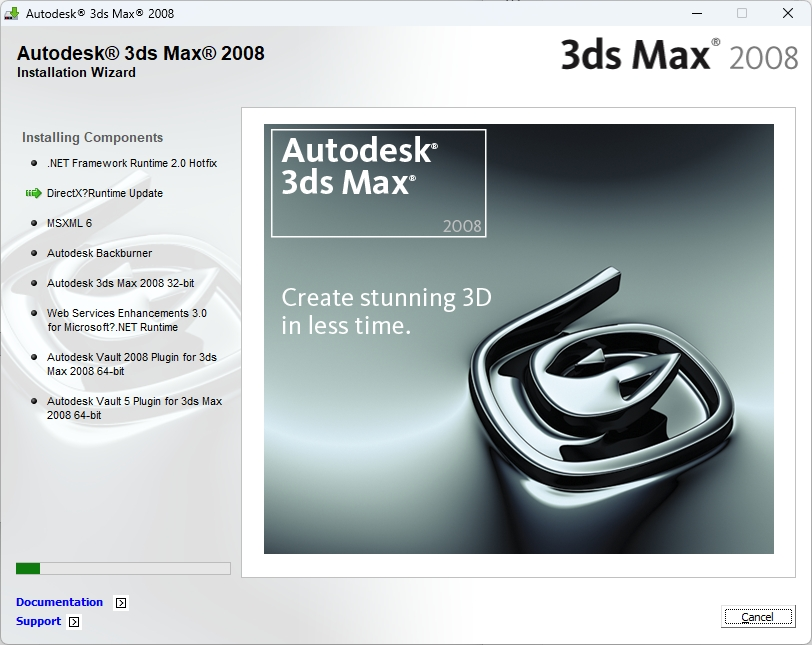Select Autodesk Vault 2008 Plugin component
The height and width of the screenshot is (645, 812).
click(131, 364)
